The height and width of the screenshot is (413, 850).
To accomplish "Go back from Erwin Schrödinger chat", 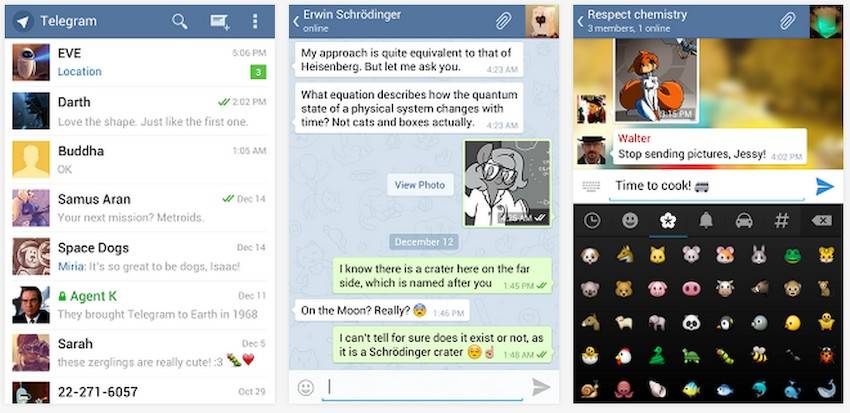I will (x=296, y=22).
